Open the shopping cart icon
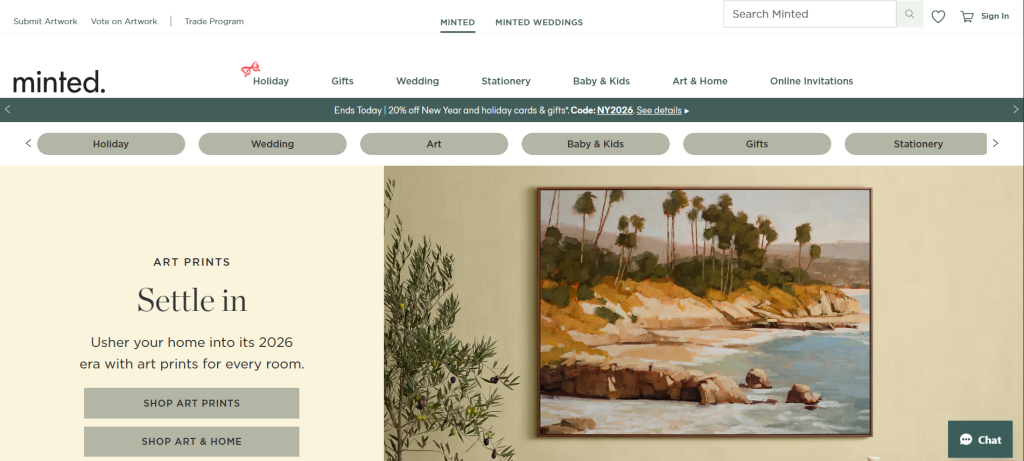The image size is (1024, 461). [x=967, y=16]
